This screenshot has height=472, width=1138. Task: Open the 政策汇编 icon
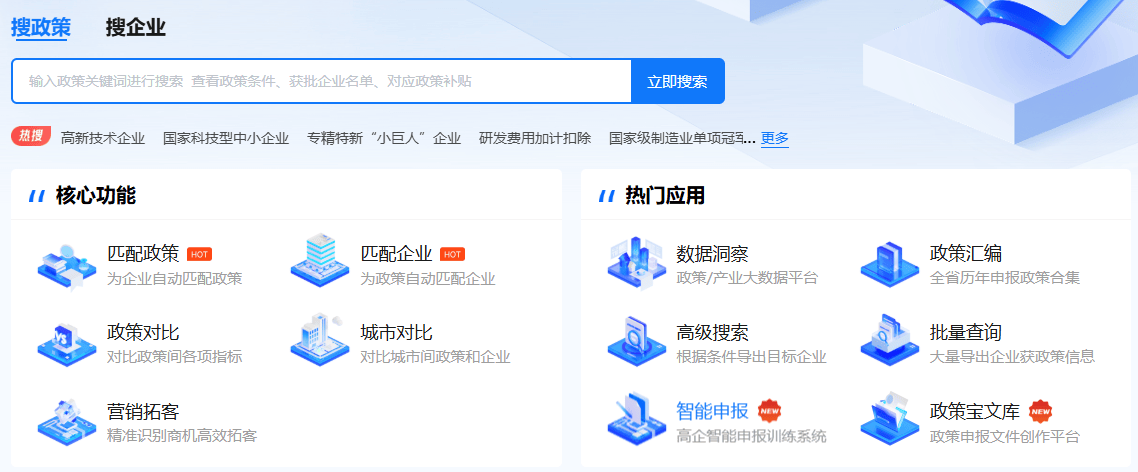(x=889, y=263)
